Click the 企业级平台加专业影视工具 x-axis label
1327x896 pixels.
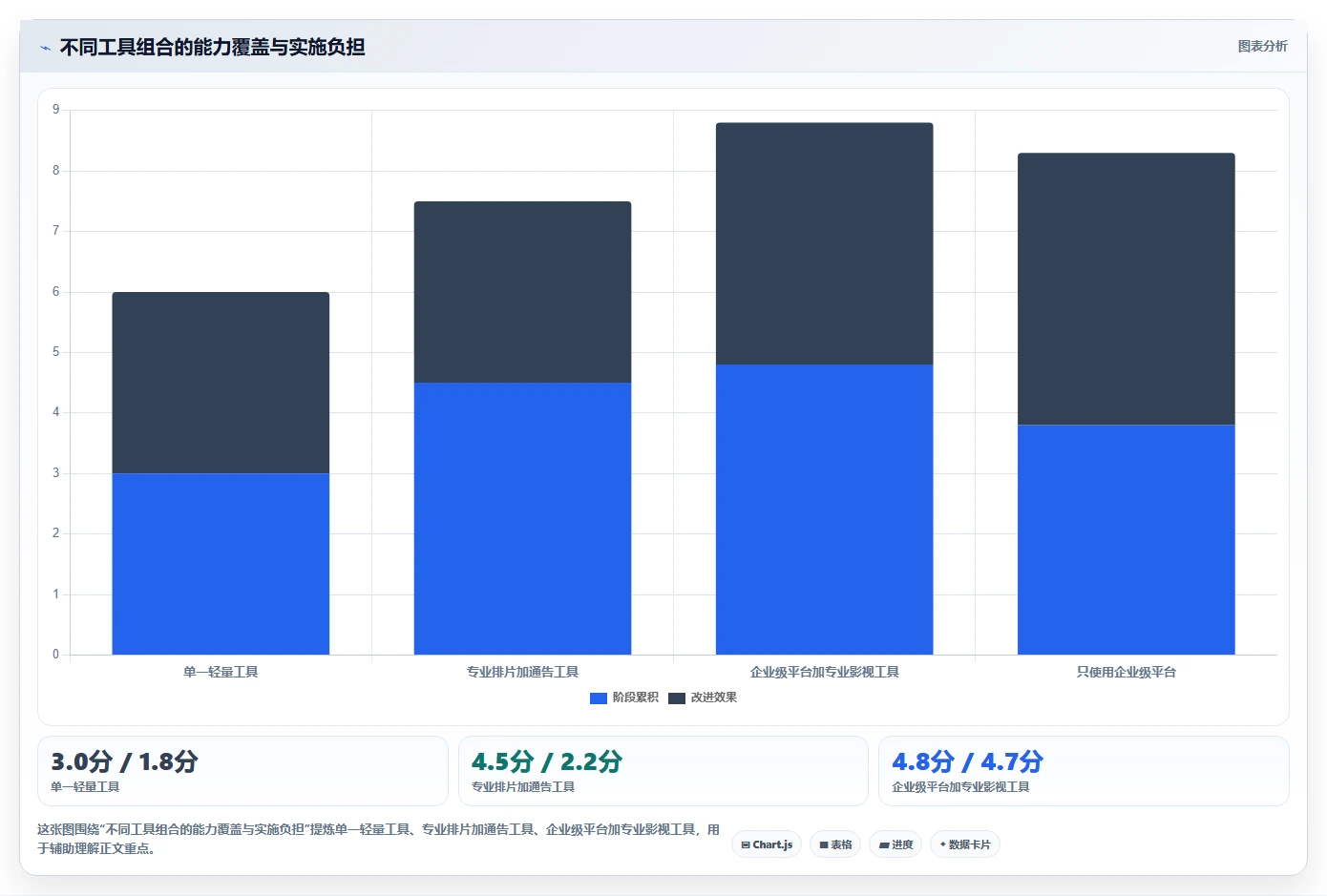825,672
